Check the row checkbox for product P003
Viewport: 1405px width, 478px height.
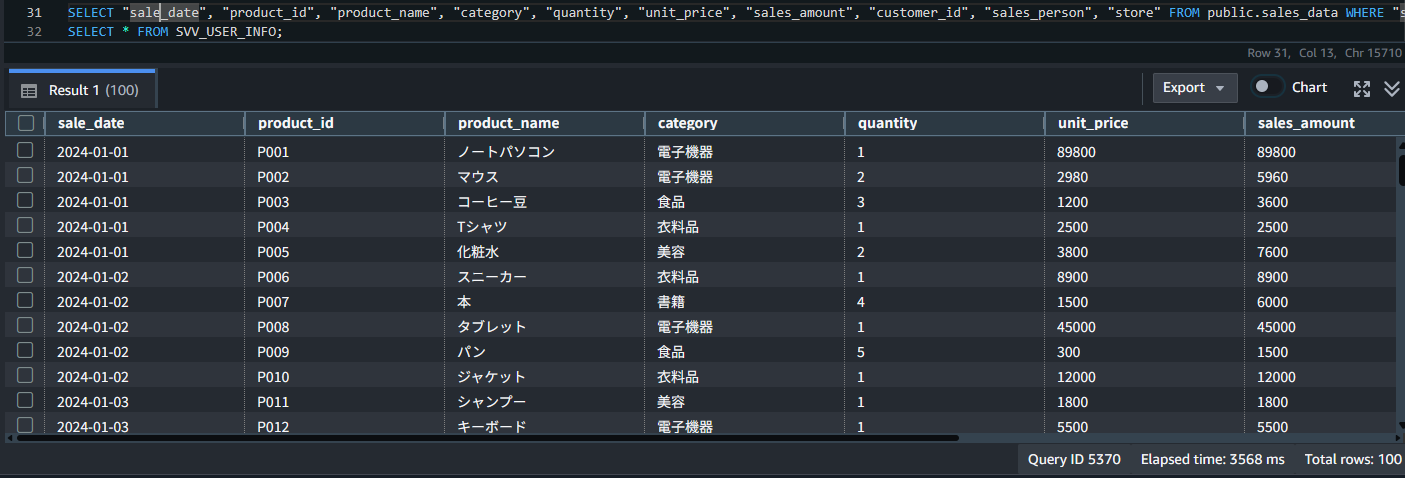(25, 201)
